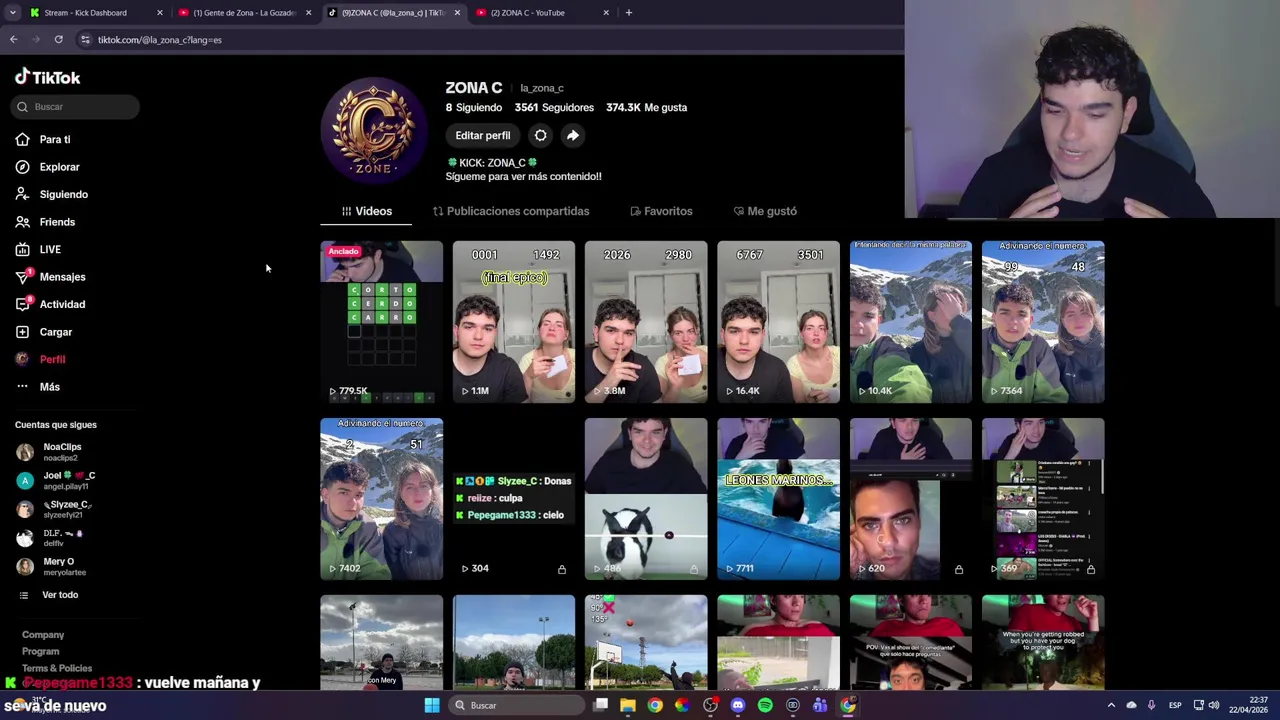Open the Más menu
This screenshot has height=720, width=1280.
click(x=38, y=387)
